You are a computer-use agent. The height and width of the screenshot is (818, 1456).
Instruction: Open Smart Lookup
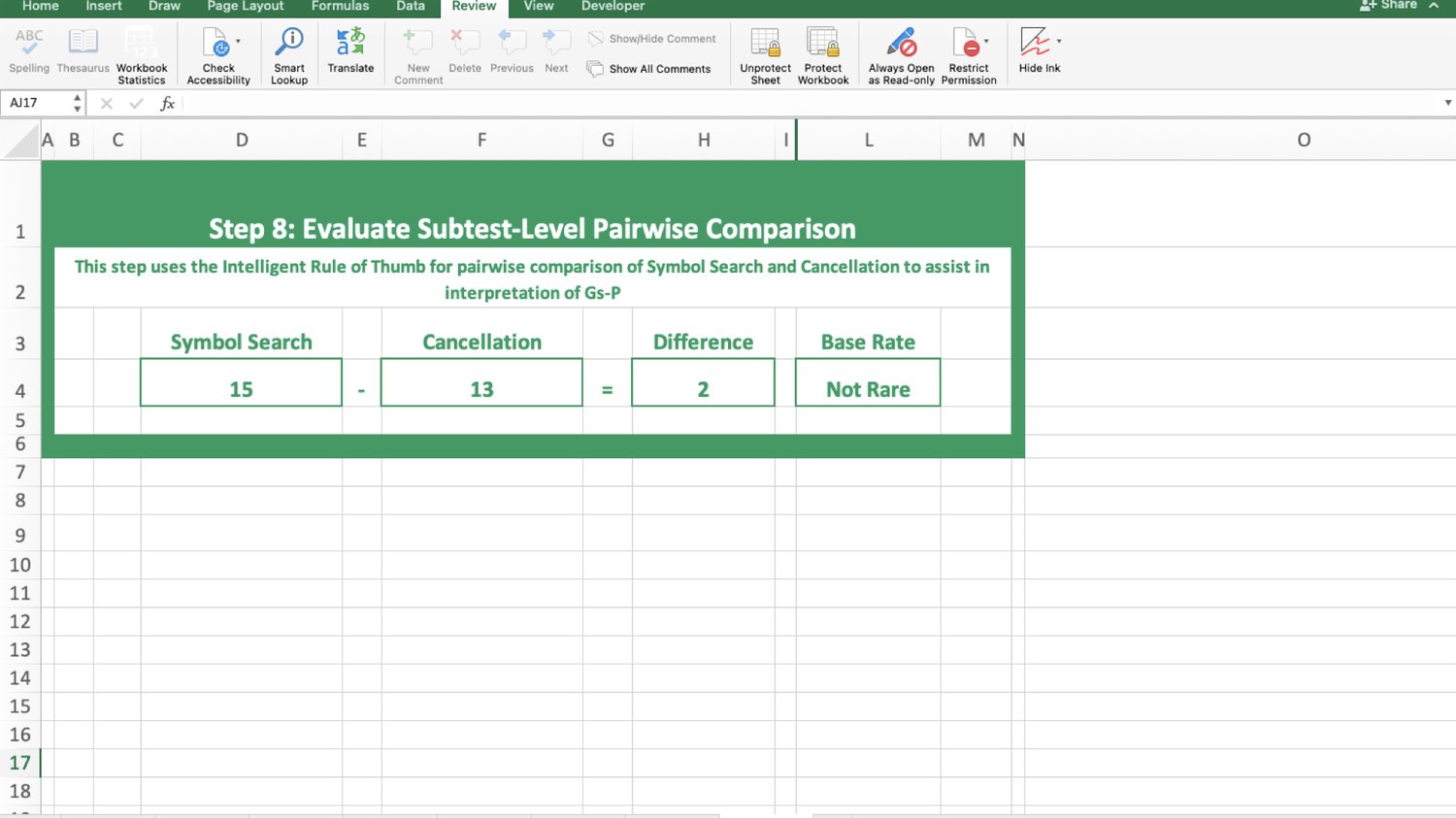pos(289,56)
